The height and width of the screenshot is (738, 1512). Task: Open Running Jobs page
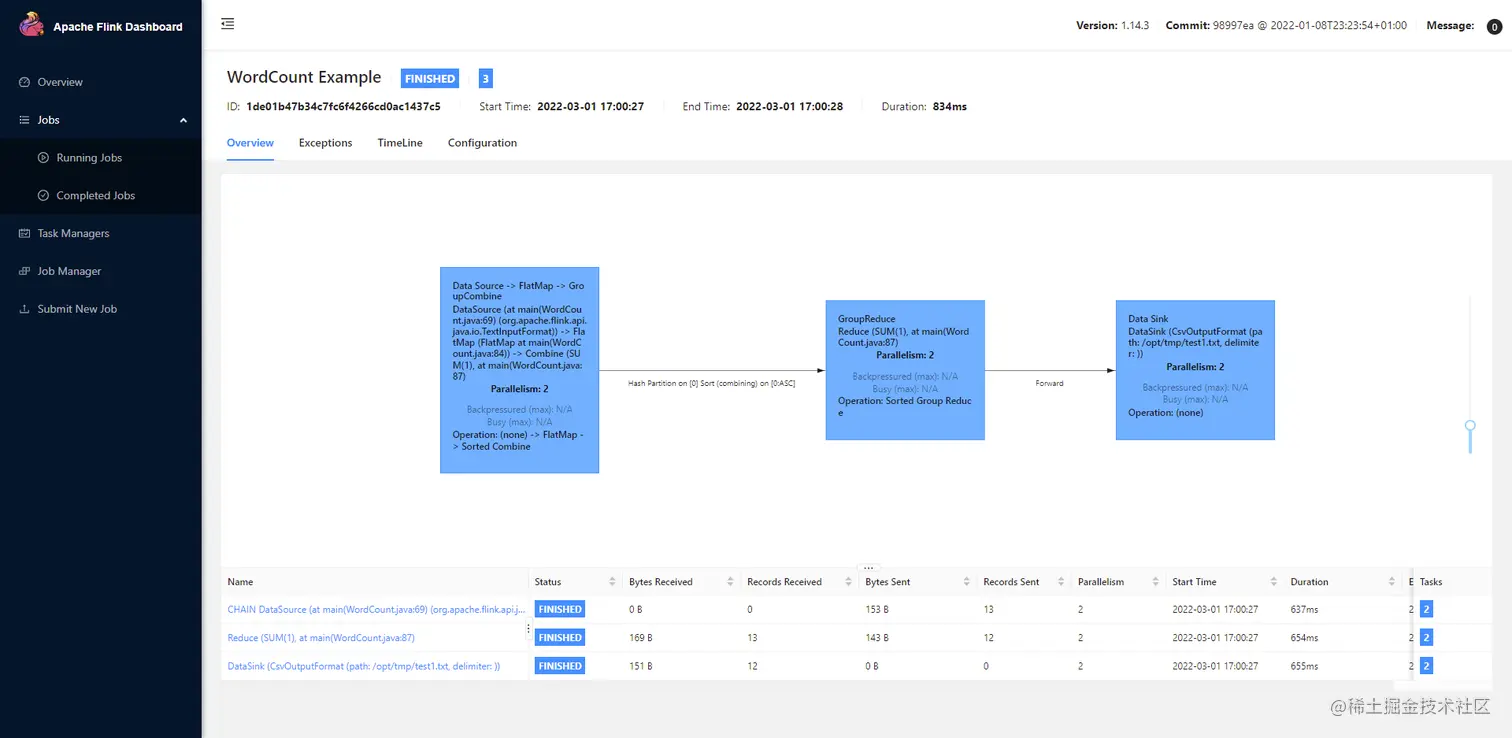[89, 158]
